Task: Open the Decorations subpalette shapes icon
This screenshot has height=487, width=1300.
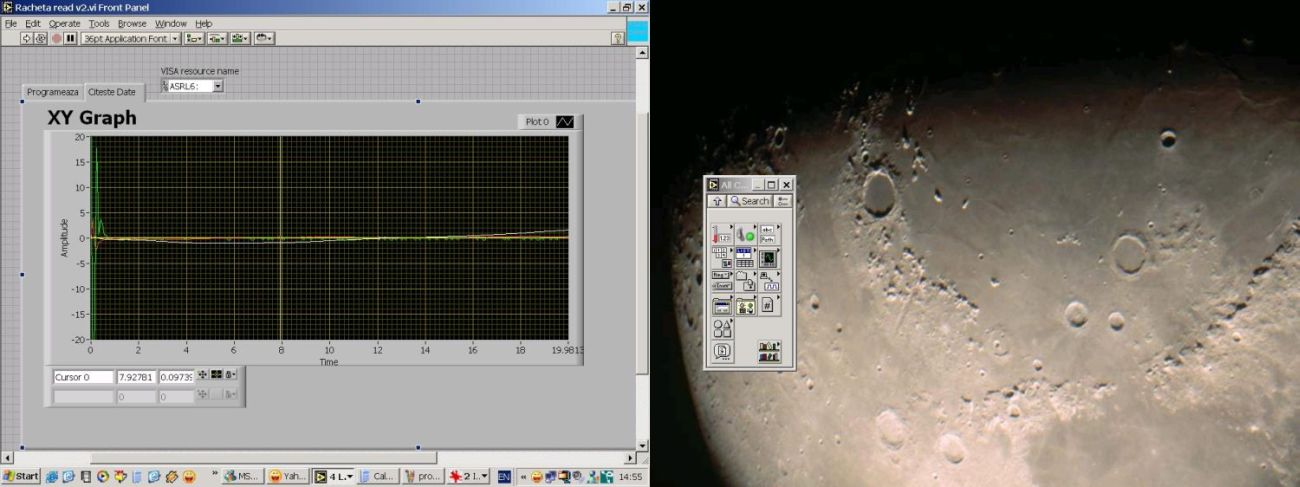Action: pos(722,328)
